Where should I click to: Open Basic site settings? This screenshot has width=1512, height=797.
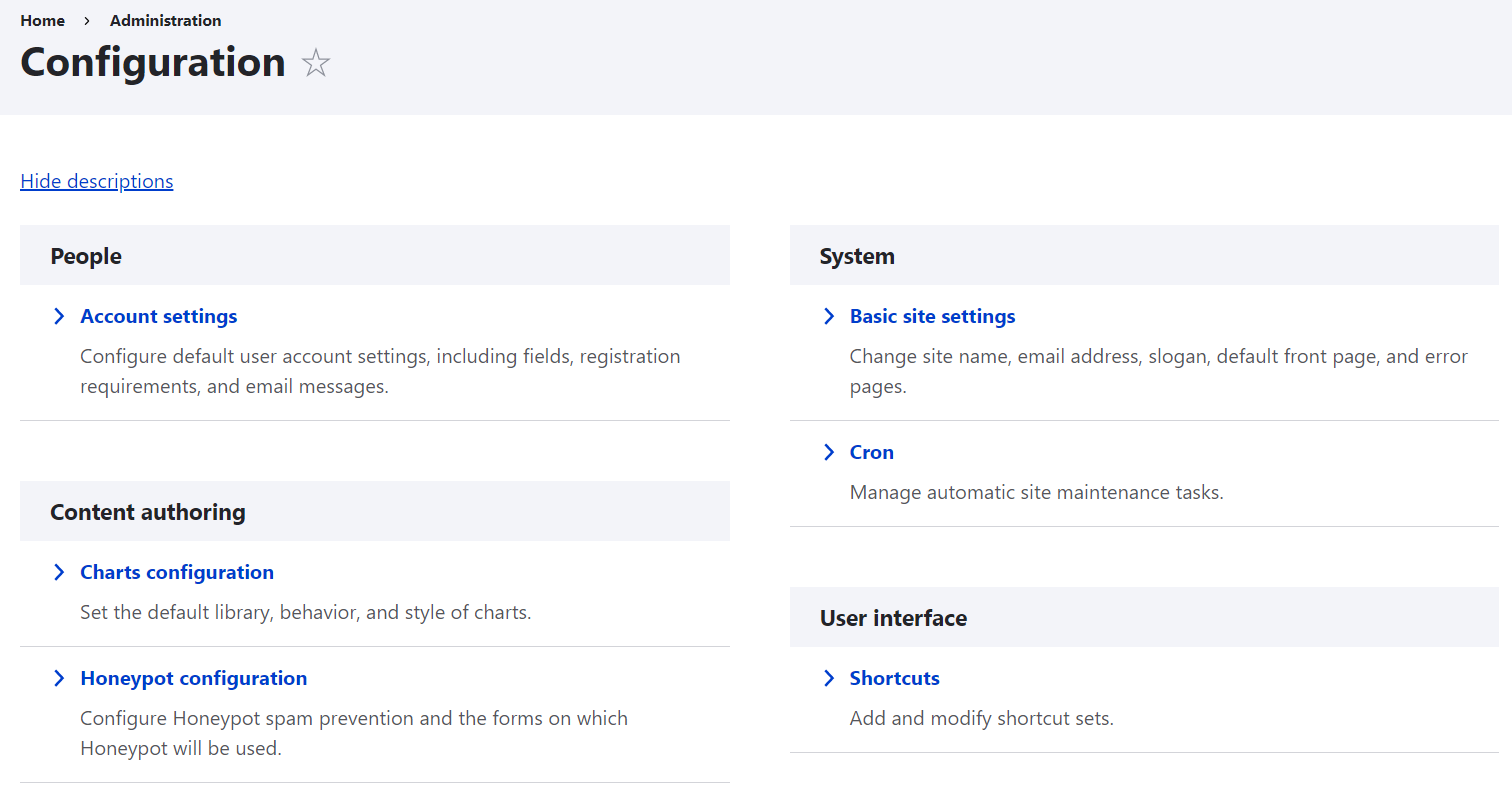pyautogui.click(x=932, y=316)
